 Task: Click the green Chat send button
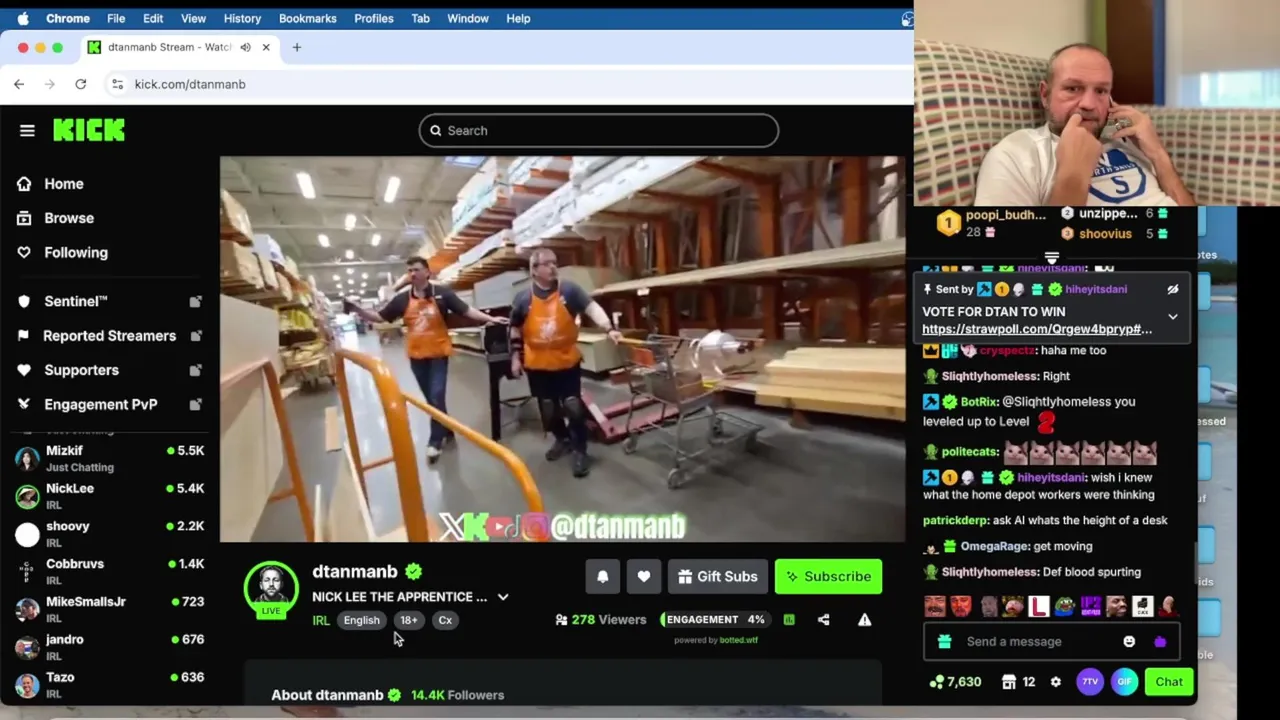(x=1169, y=682)
